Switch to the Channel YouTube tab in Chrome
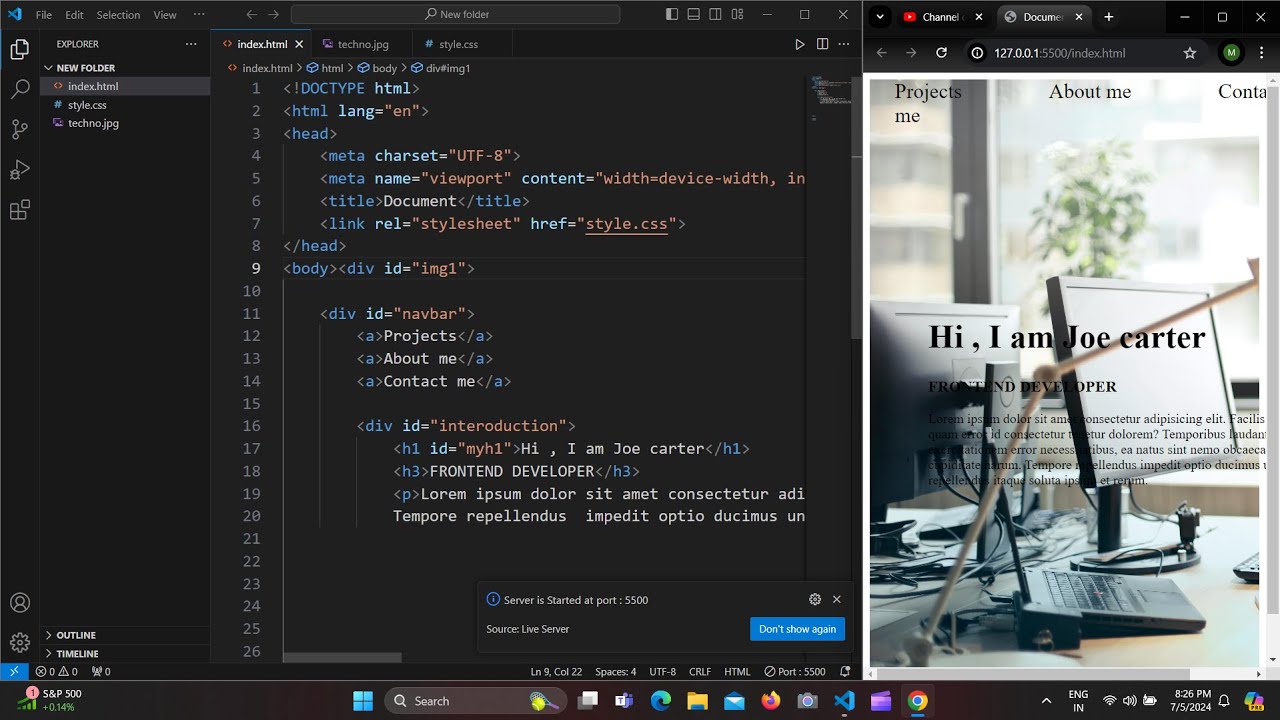Viewport: 1280px width, 720px height. tap(942, 17)
